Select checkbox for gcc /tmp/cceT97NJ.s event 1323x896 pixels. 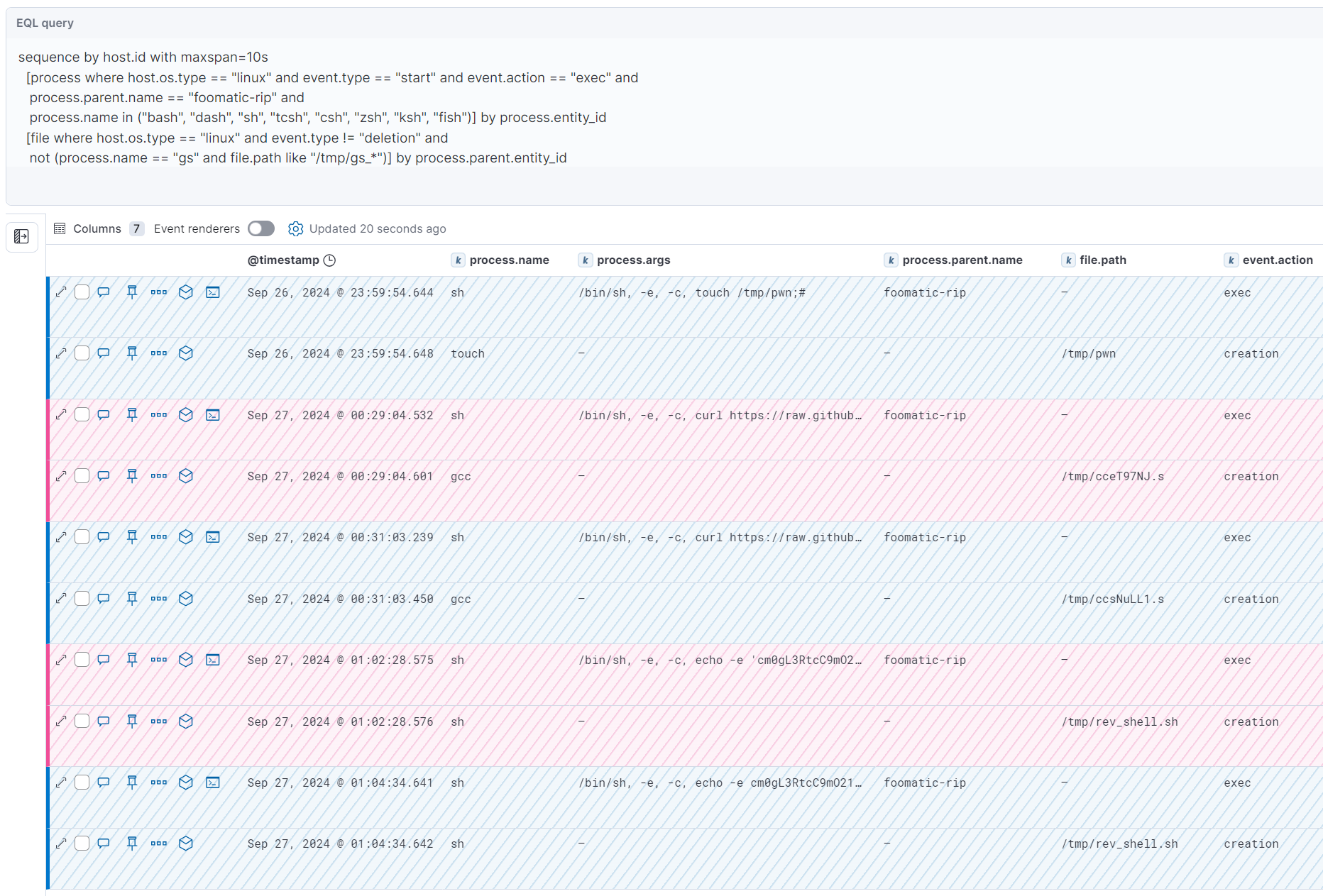tap(82, 476)
